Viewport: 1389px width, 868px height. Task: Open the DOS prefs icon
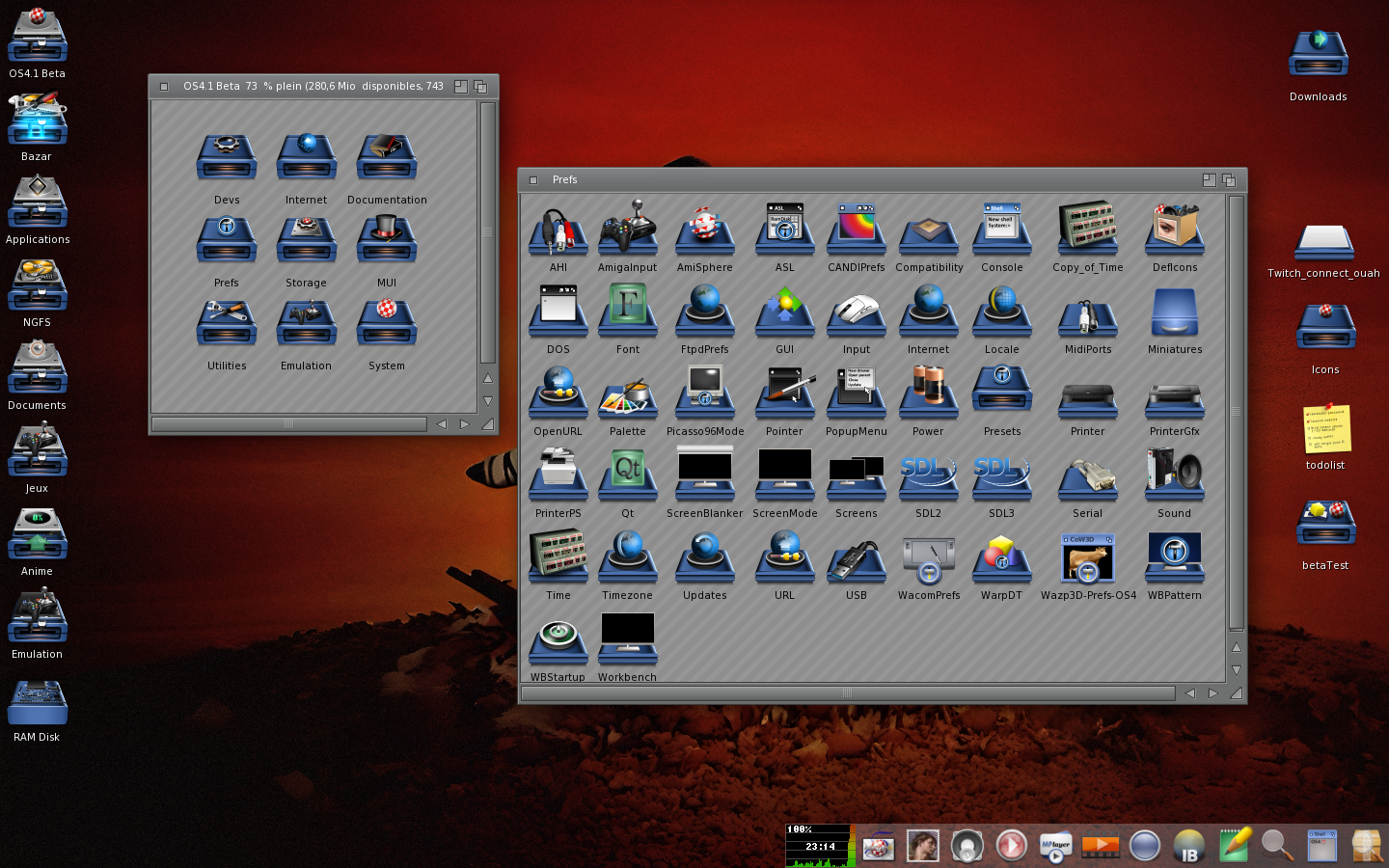558,312
